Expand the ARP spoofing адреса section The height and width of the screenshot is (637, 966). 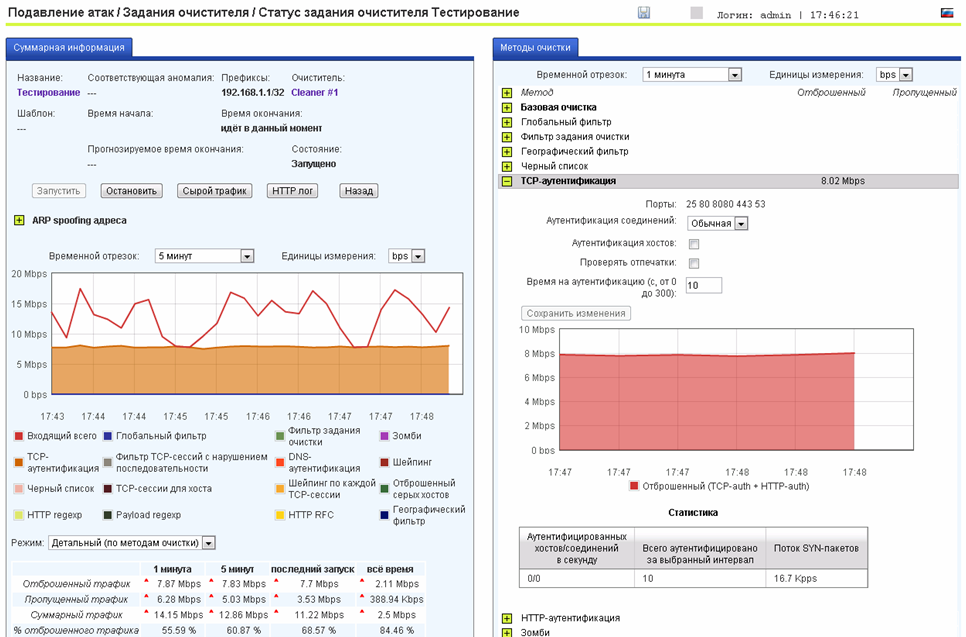tap(20, 220)
